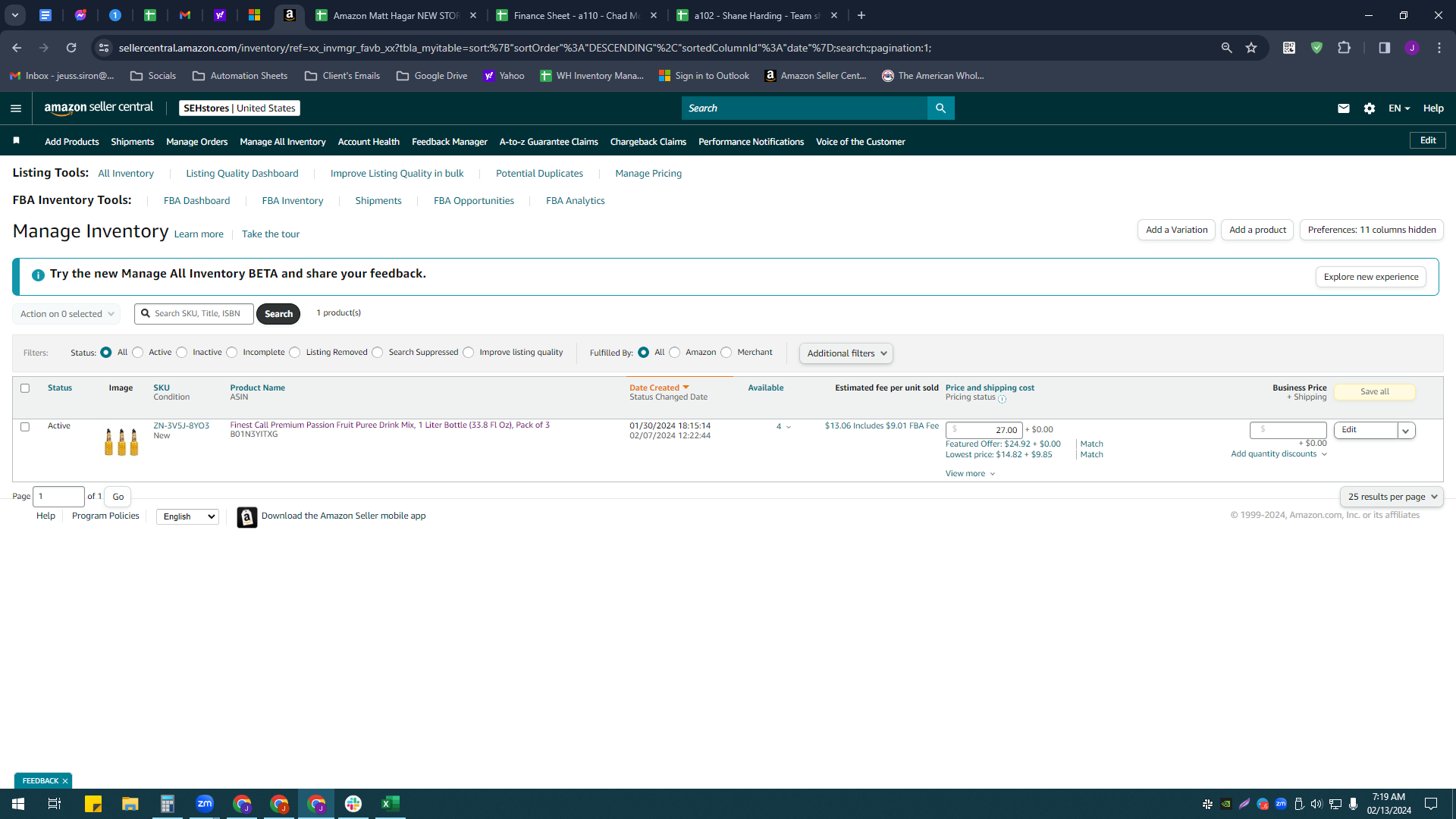The width and height of the screenshot is (1456, 819).
Task: Open Sticky Notes from the taskbar
Action: (93, 804)
